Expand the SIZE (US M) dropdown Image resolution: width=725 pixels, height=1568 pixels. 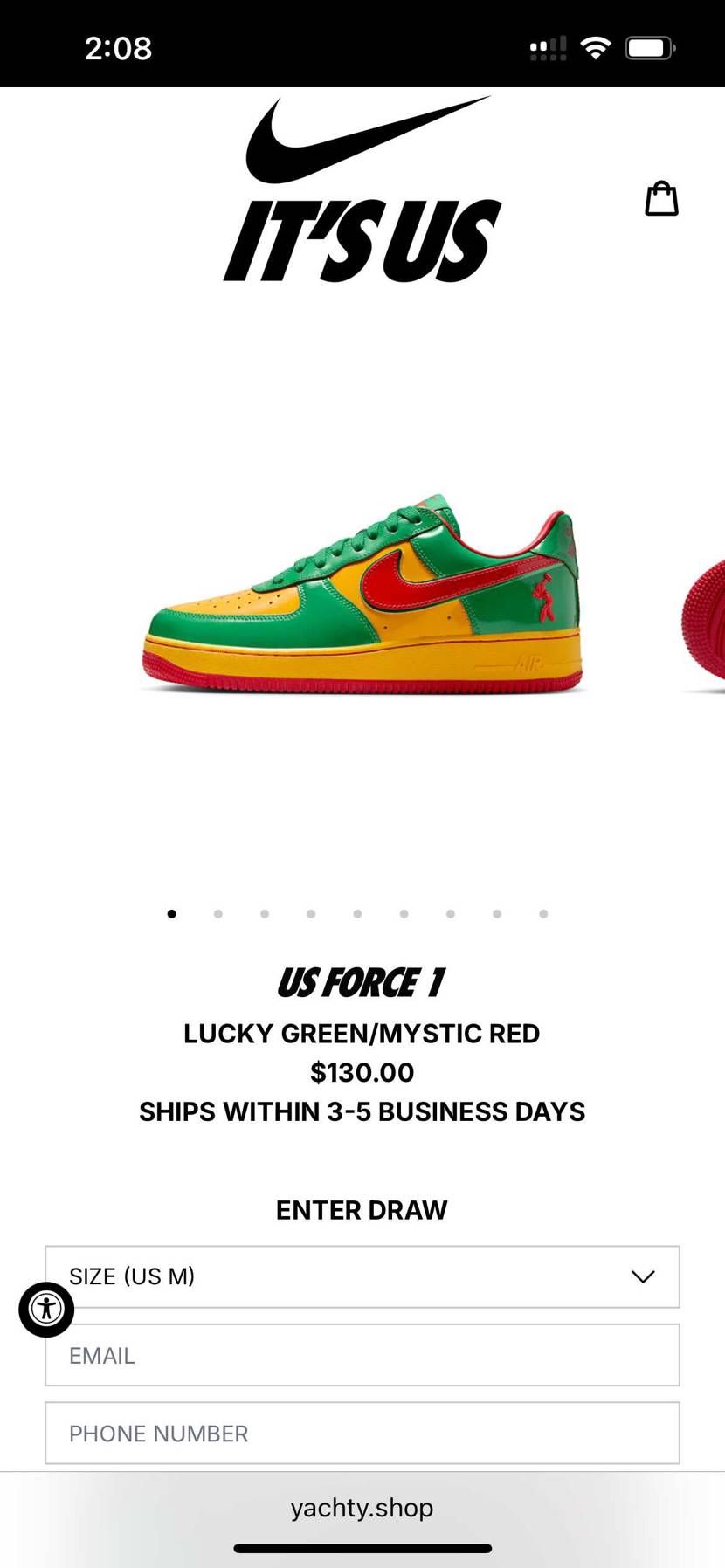click(362, 1276)
